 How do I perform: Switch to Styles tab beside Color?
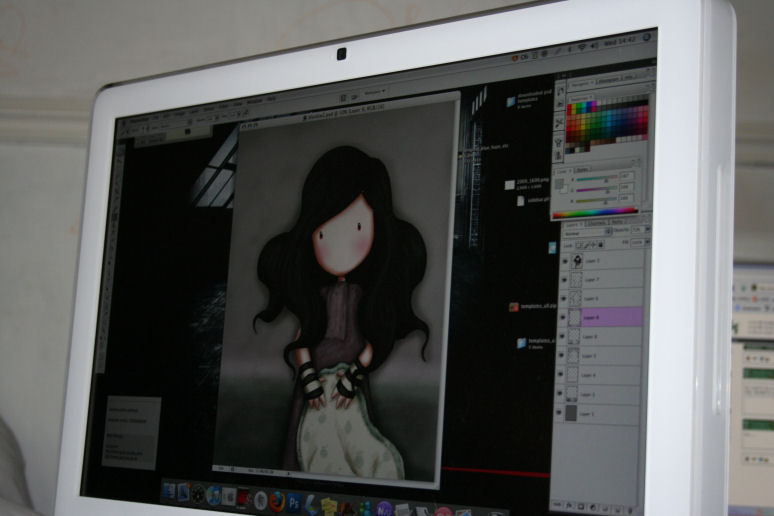pyautogui.click(x=583, y=169)
